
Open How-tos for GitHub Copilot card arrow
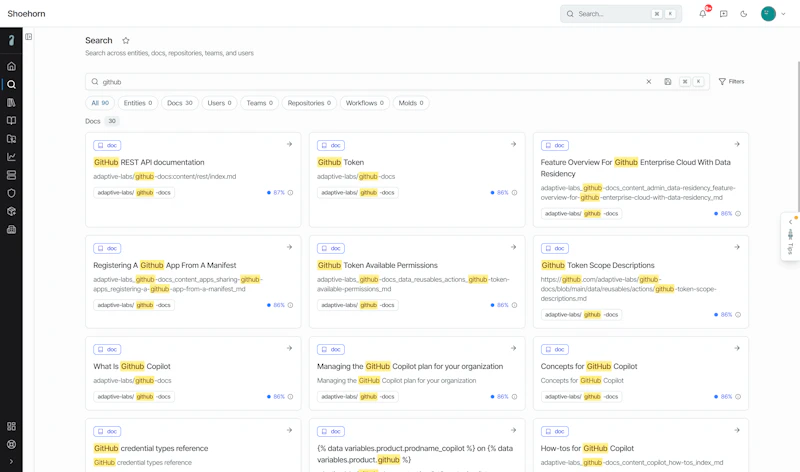pos(737,431)
